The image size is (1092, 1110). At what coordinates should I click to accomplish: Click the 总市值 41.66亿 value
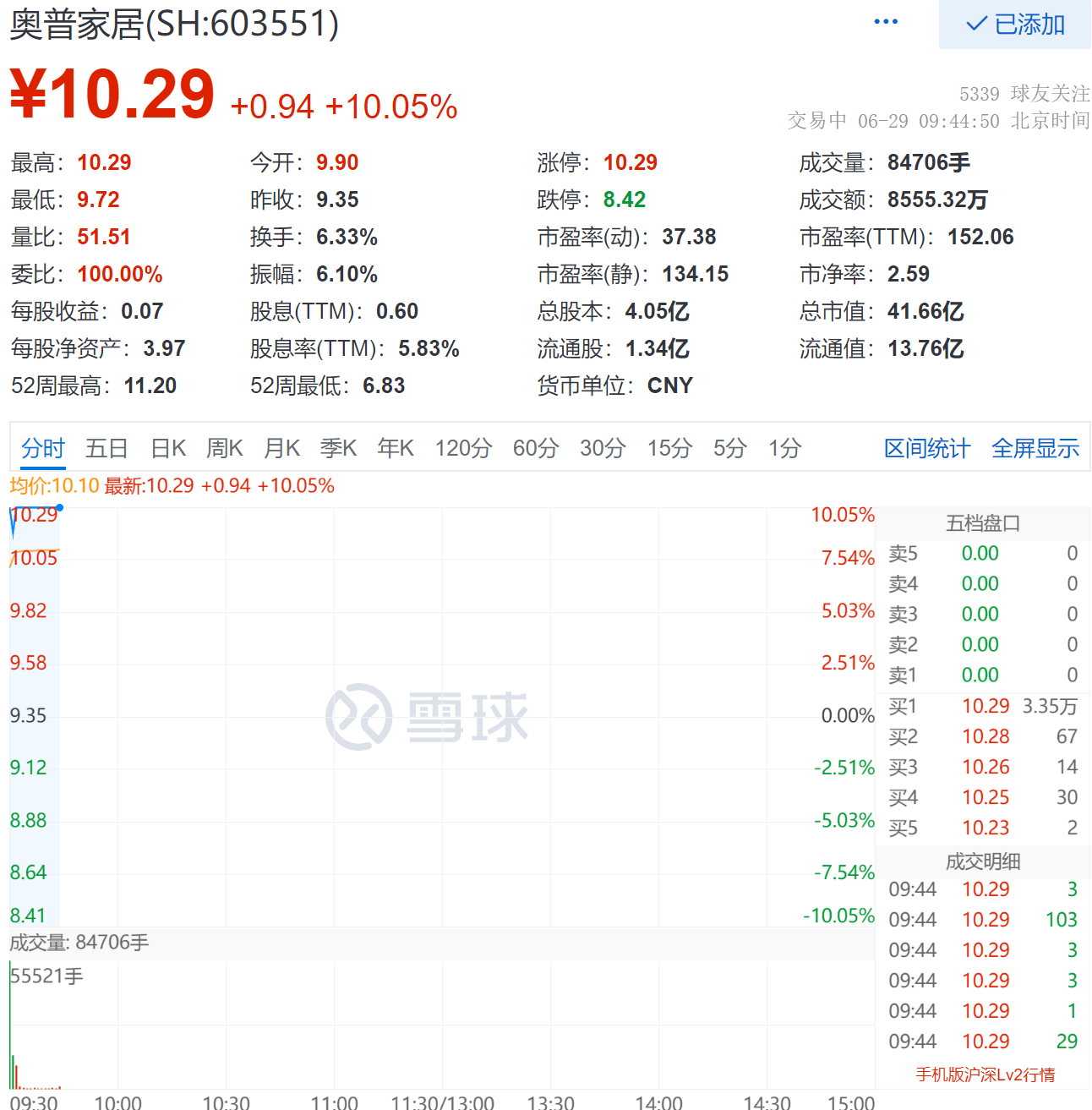[925, 311]
